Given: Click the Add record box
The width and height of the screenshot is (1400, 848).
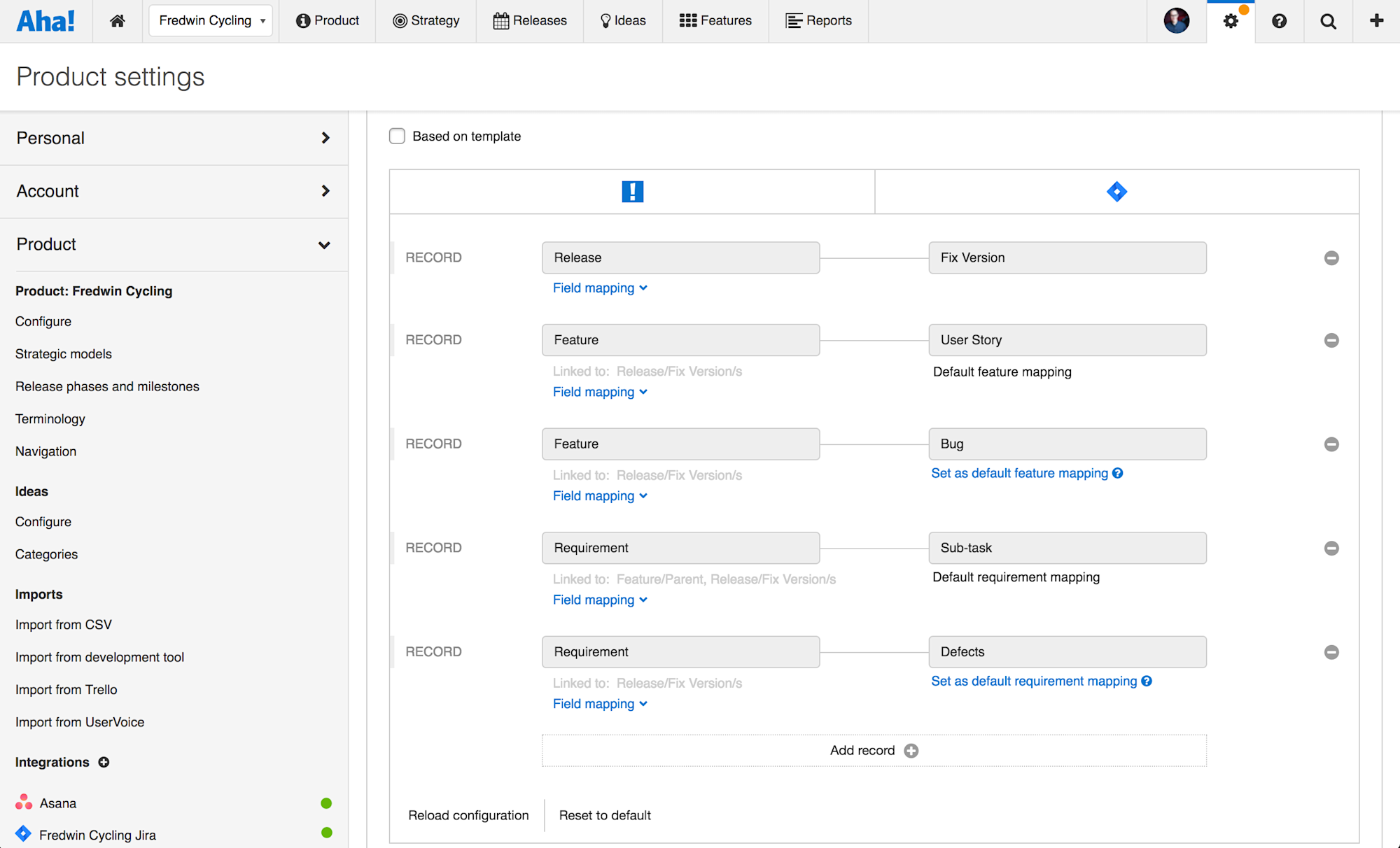Looking at the screenshot, I should (x=874, y=750).
